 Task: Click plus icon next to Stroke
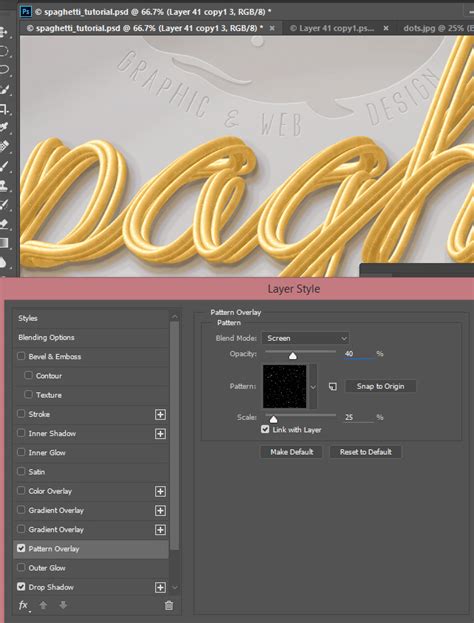pos(160,415)
